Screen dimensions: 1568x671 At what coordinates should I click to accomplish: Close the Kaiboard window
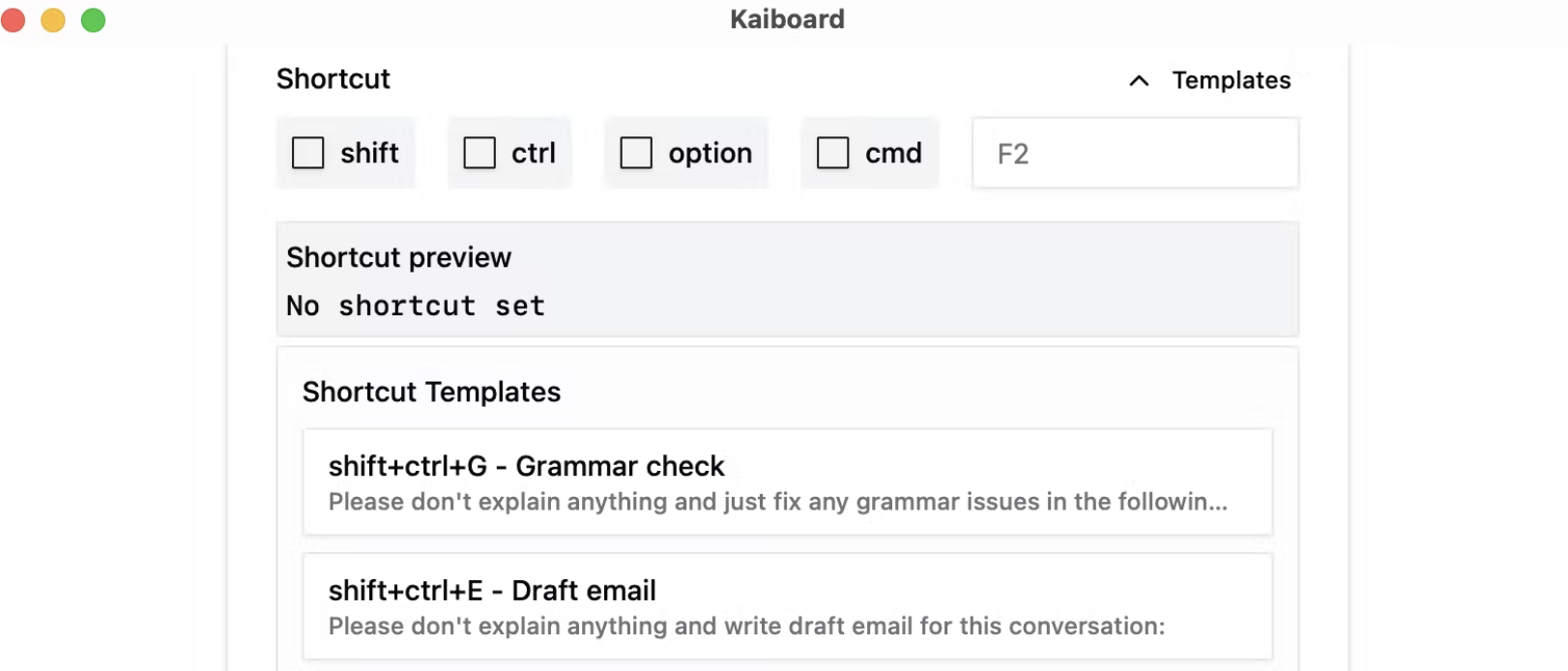point(13,19)
